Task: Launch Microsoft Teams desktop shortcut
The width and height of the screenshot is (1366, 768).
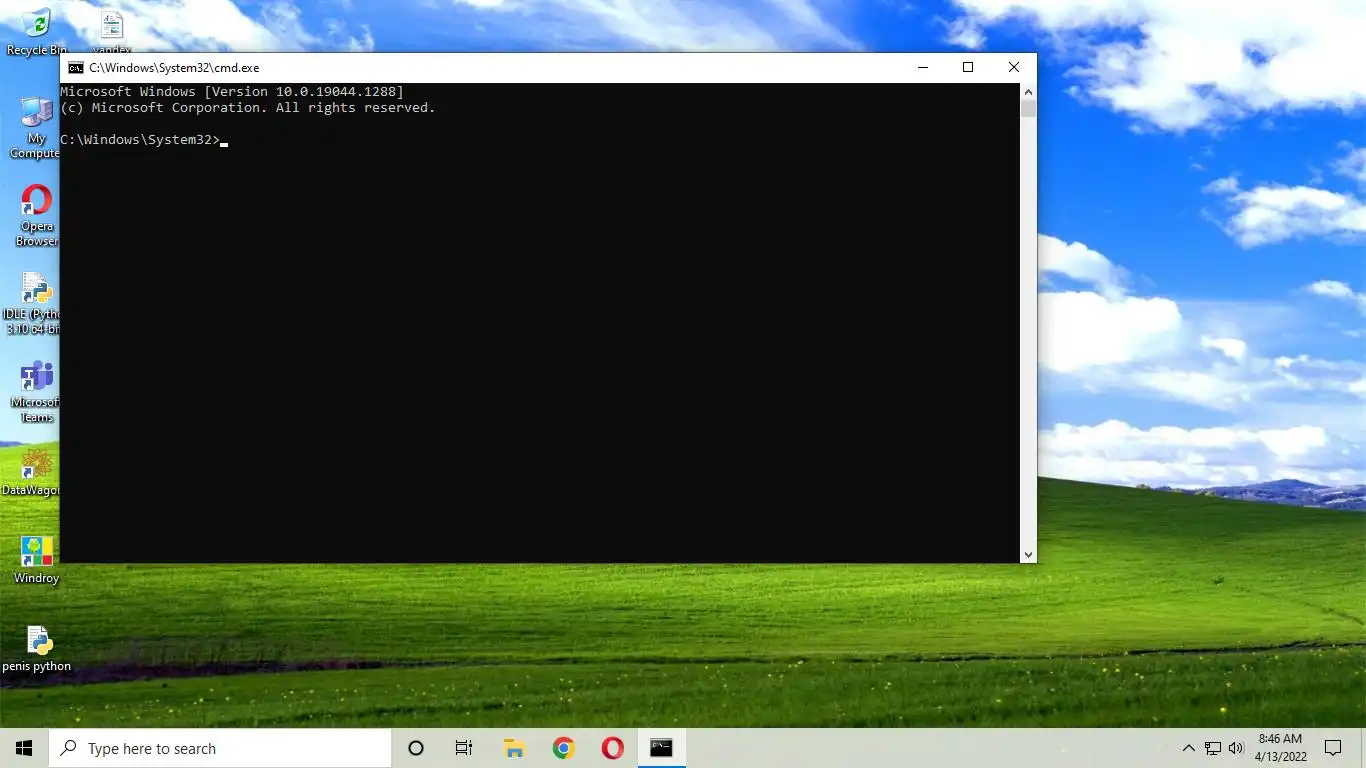Action: coord(36,391)
